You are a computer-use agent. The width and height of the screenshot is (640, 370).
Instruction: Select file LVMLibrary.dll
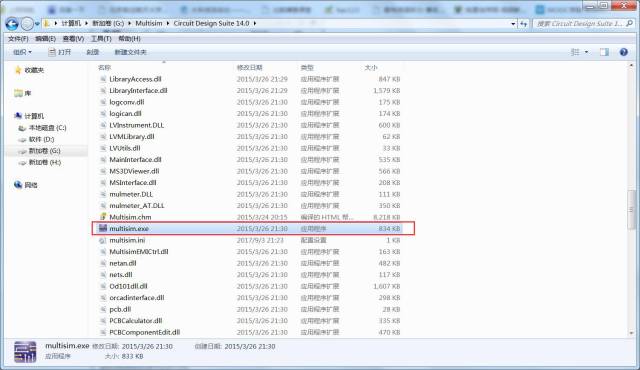[131, 137]
